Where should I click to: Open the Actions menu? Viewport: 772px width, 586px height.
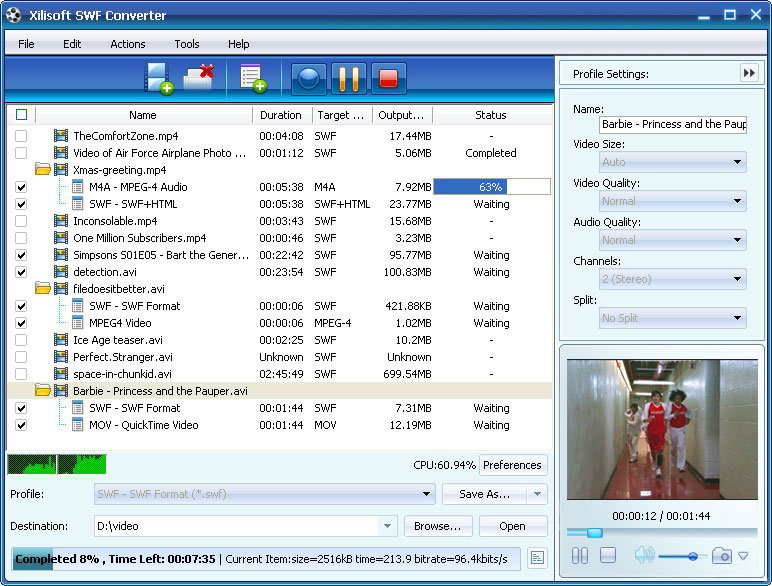click(x=128, y=44)
